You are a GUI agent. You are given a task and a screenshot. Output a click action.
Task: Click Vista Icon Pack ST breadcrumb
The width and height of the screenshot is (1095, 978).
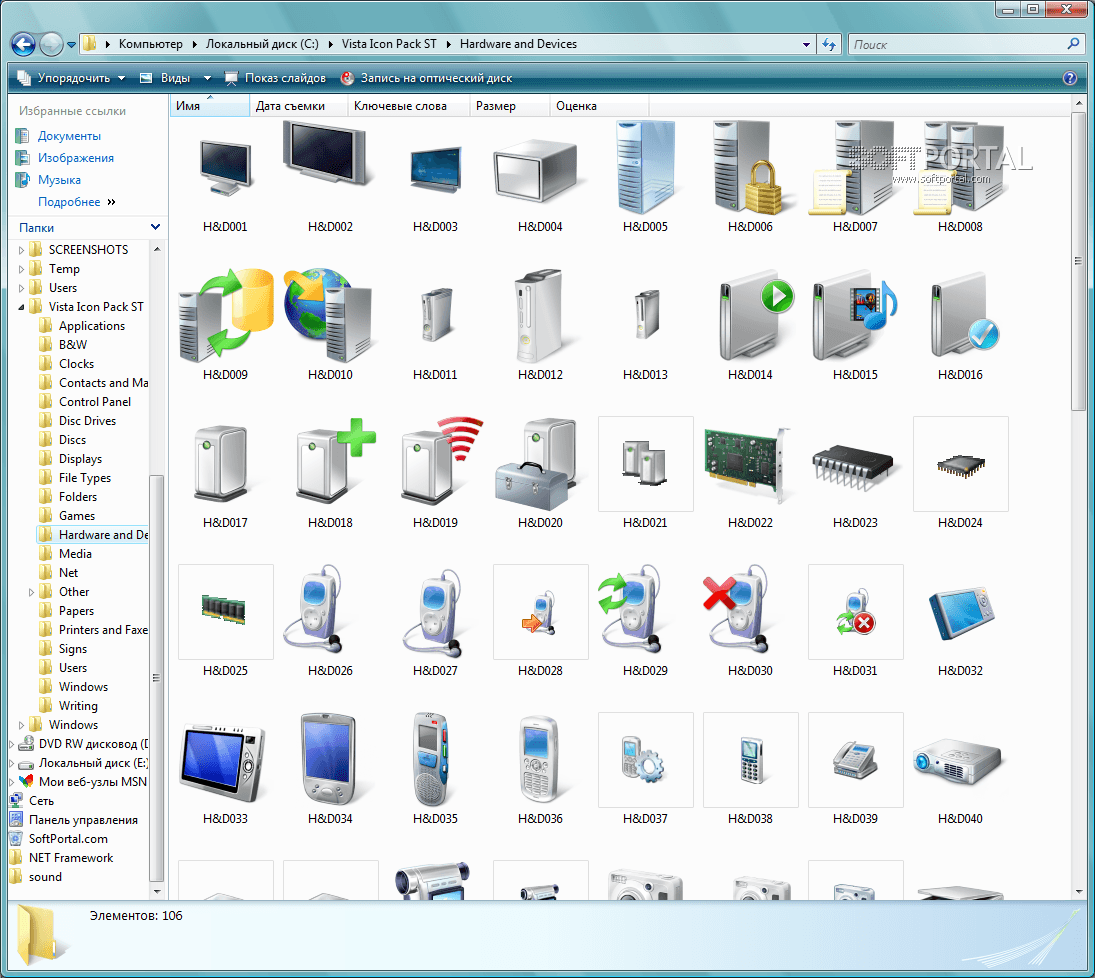pyautogui.click(x=389, y=44)
